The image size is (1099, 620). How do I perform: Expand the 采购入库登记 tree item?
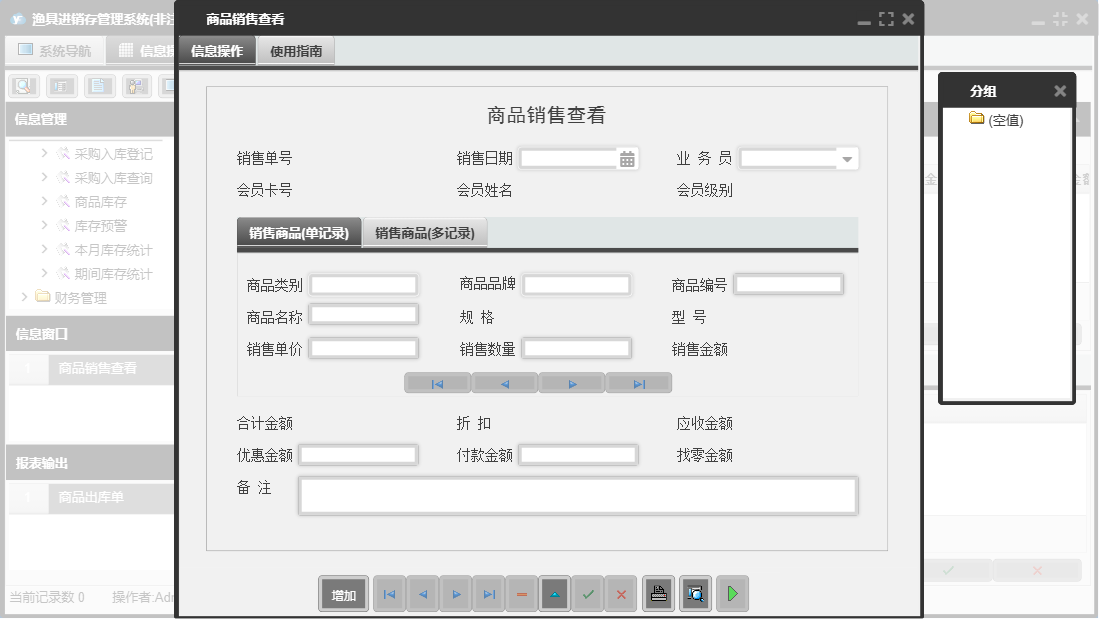[44, 154]
